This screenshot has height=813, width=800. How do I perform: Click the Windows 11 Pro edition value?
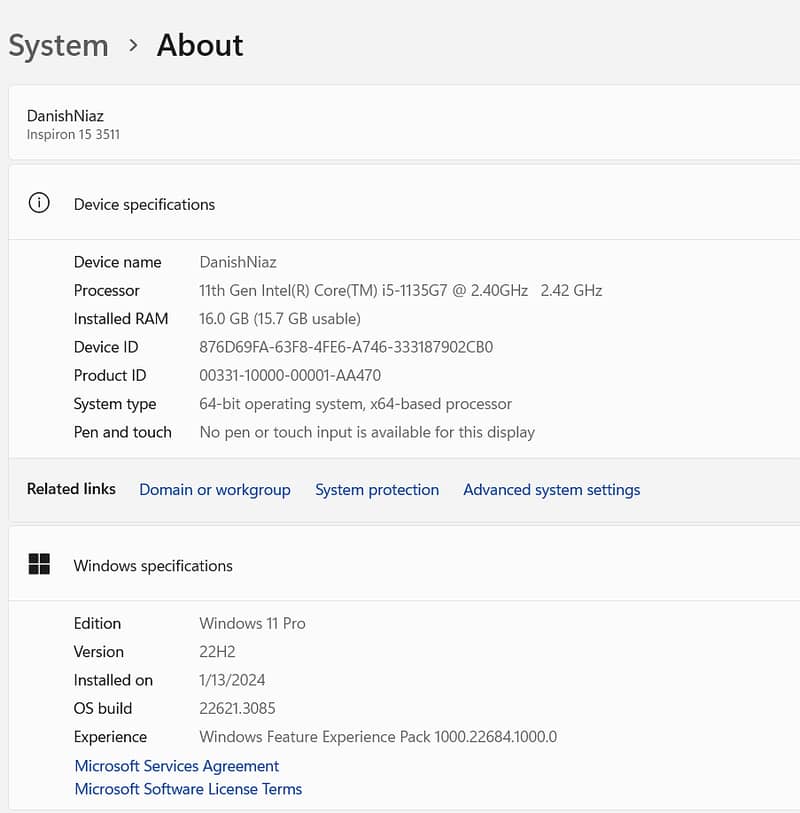tap(252, 623)
